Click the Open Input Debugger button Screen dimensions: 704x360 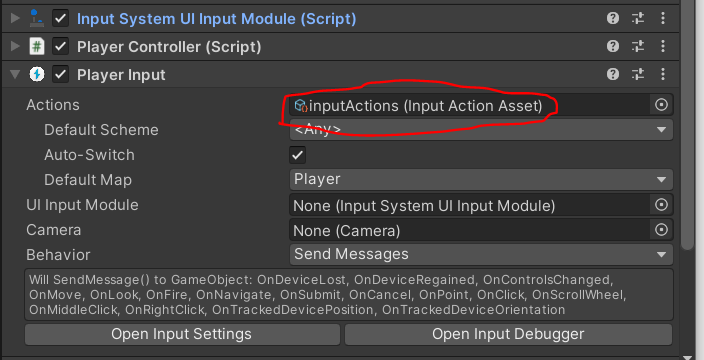click(x=508, y=334)
